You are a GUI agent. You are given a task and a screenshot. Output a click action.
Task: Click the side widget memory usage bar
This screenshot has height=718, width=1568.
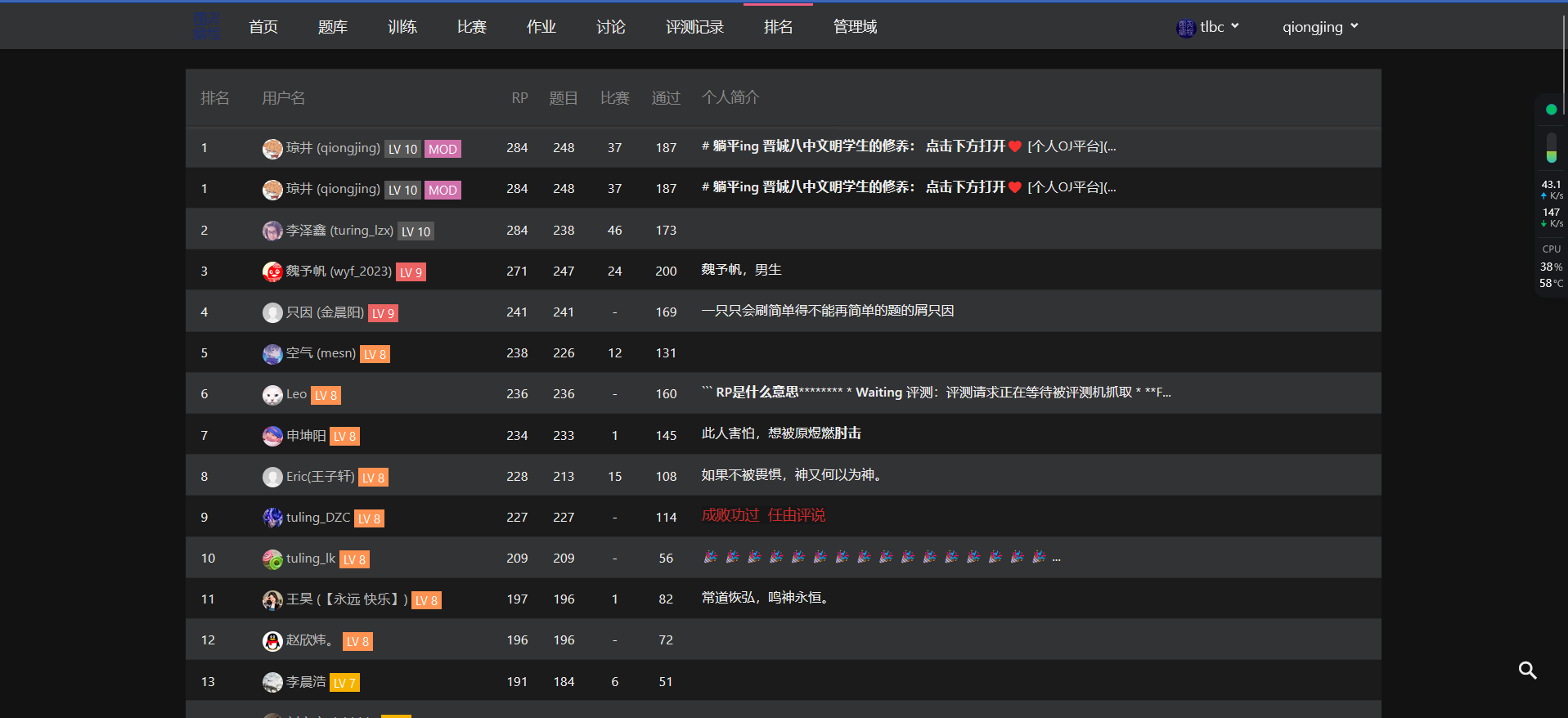click(x=1551, y=147)
